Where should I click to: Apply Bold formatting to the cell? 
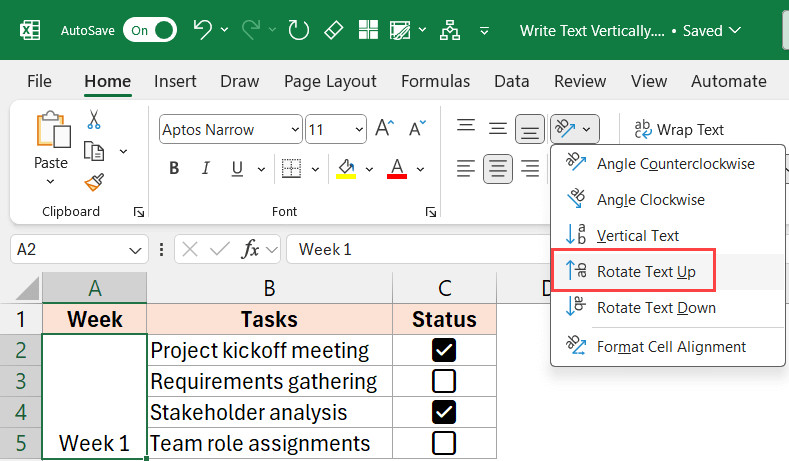point(174,168)
